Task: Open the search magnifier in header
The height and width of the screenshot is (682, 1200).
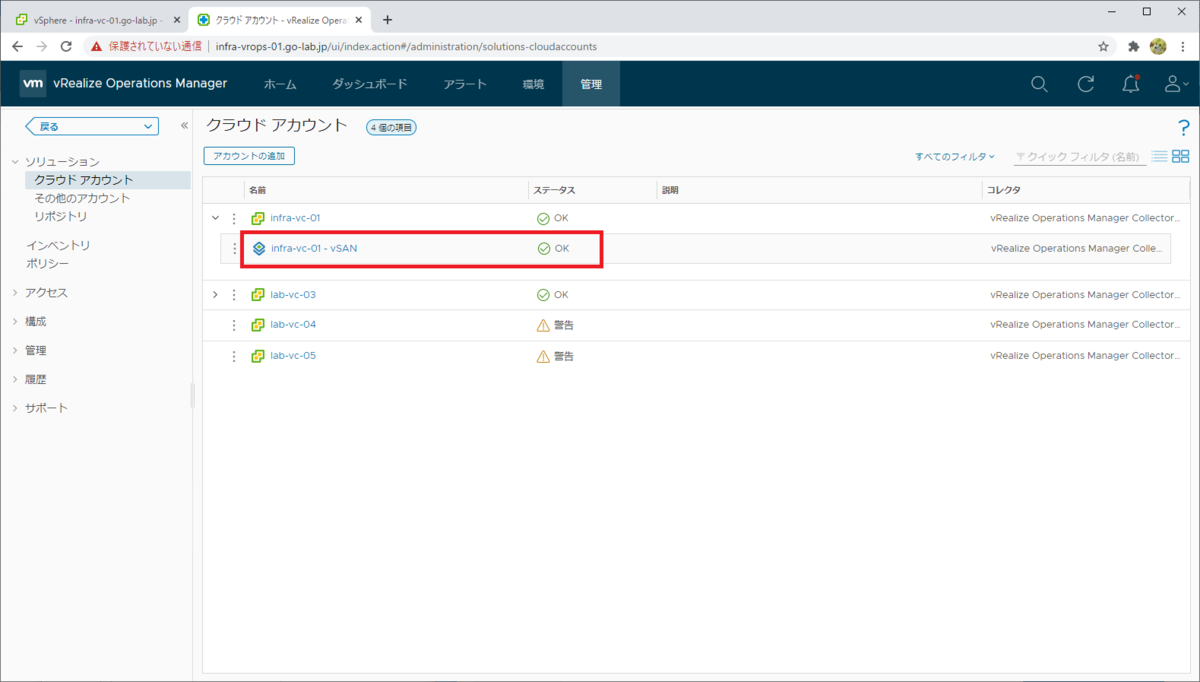Action: pos(1039,84)
